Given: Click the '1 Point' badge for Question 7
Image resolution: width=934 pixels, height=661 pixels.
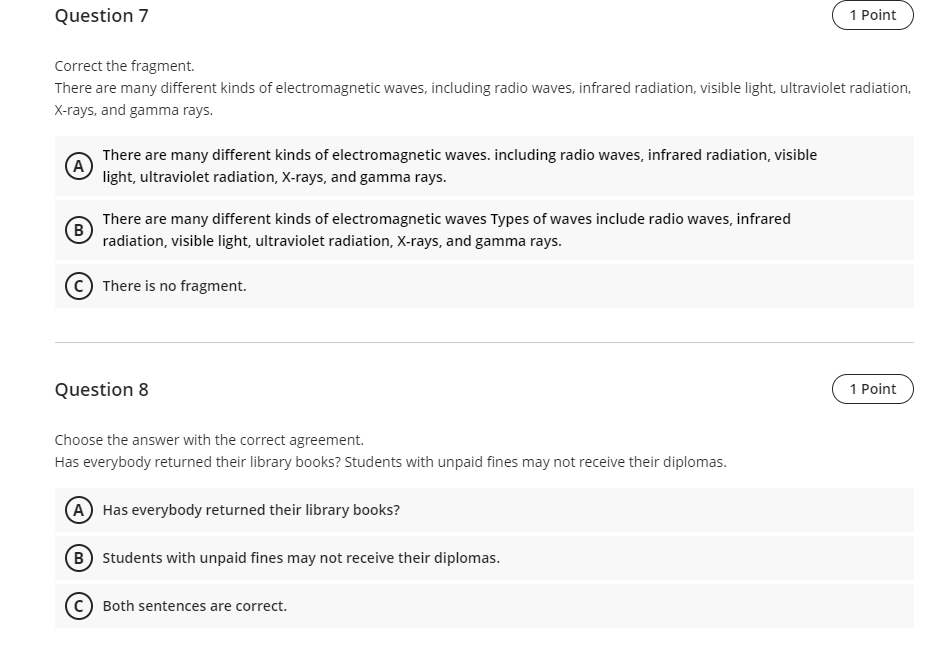Looking at the screenshot, I should click(x=872, y=15).
